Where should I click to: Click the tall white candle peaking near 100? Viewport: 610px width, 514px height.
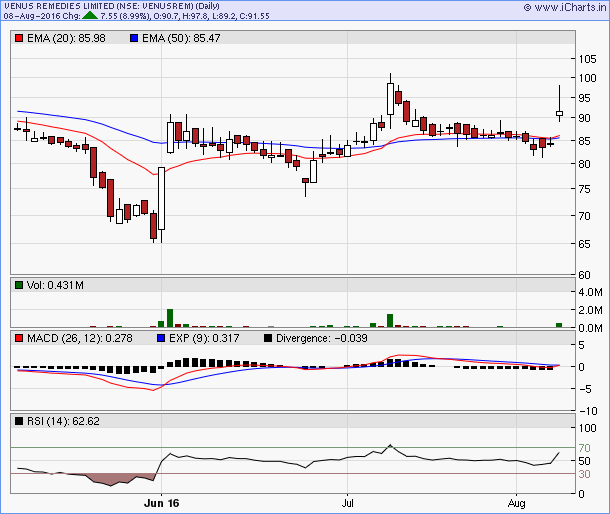coord(390,99)
